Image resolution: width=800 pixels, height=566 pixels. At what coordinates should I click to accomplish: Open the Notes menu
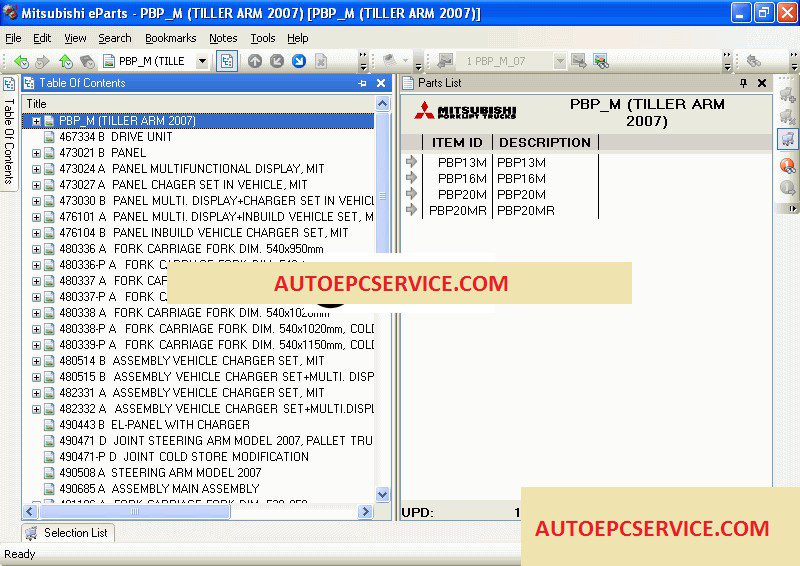coord(223,38)
